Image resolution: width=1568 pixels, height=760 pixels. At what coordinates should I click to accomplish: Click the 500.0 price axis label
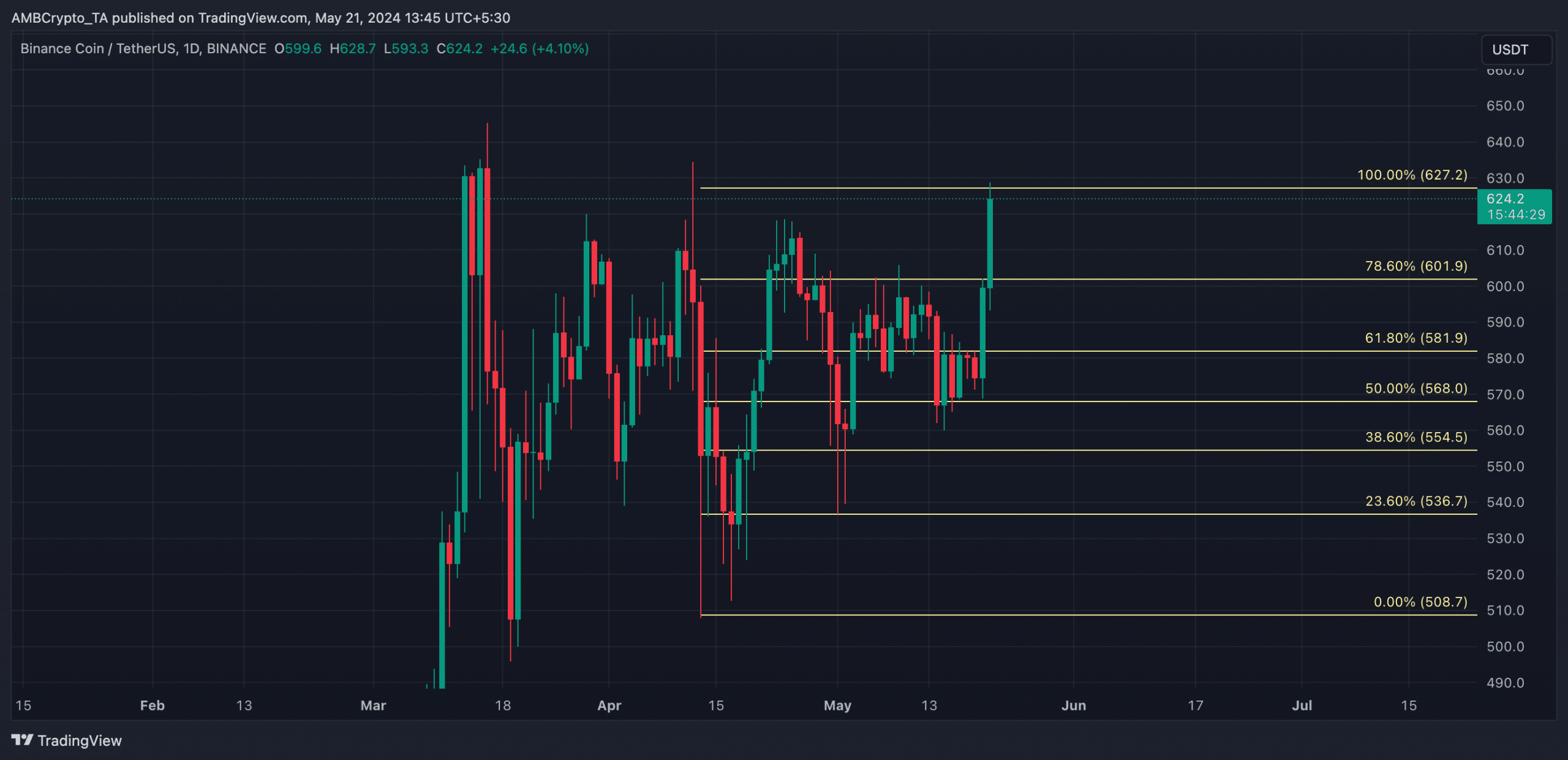tap(1506, 647)
